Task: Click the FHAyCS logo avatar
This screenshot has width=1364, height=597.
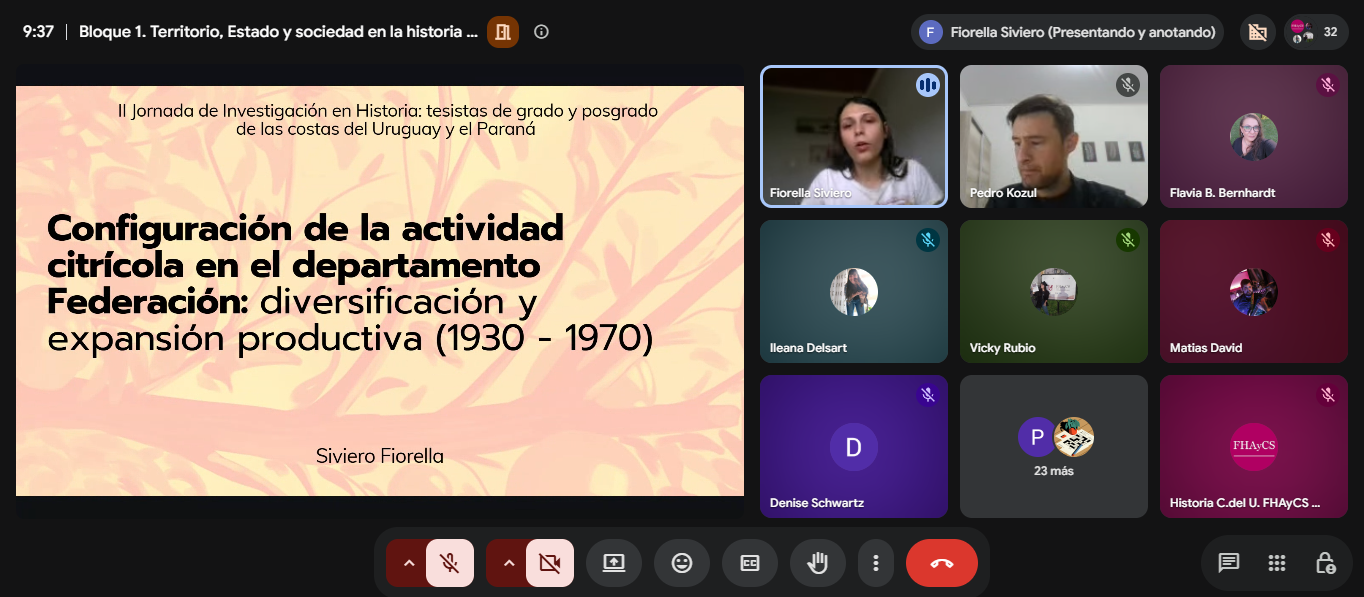Action: [x=1254, y=447]
